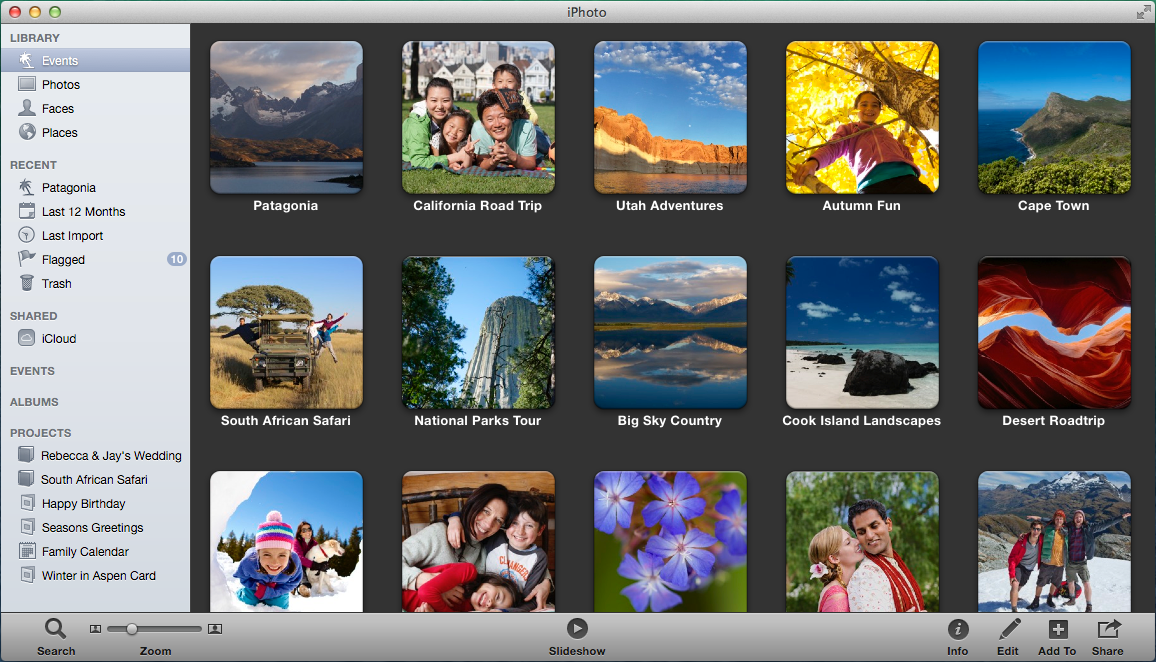Viewport: 1156px width, 662px height.
Task: Click the Big Sky Country event title
Action: 670,421
